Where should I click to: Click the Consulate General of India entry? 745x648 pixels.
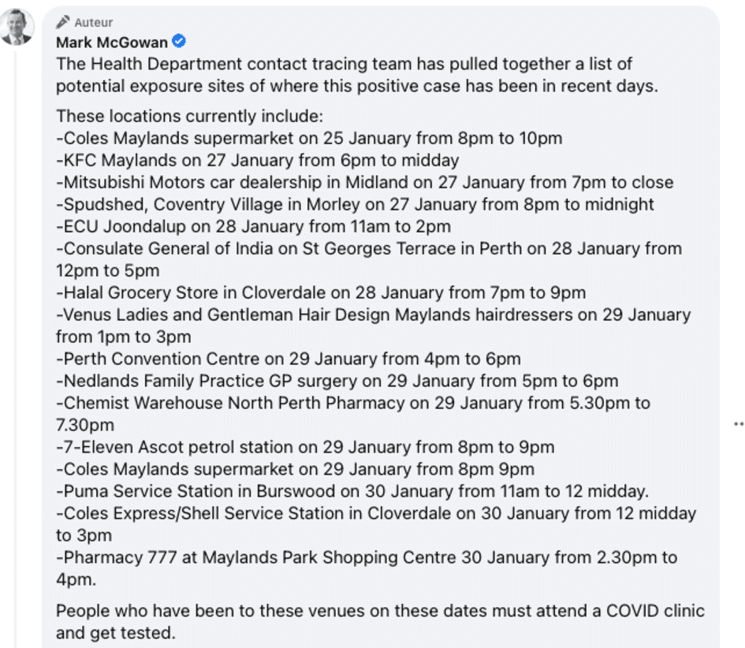tap(368, 248)
